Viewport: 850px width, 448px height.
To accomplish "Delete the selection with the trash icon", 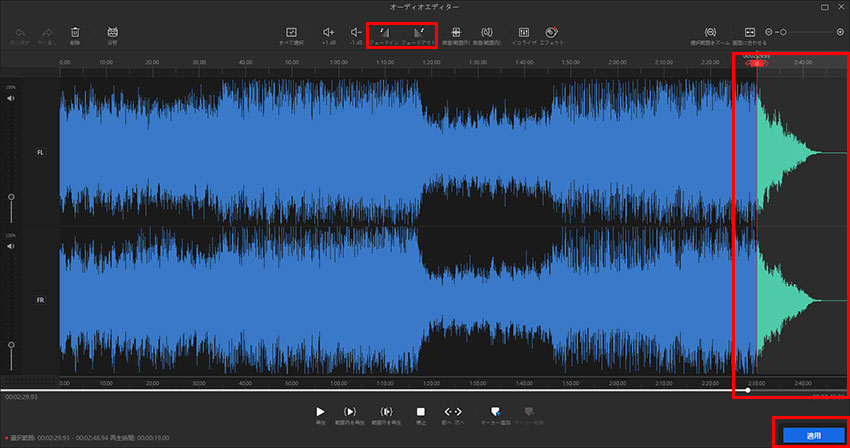I will click(x=75, y=36).
